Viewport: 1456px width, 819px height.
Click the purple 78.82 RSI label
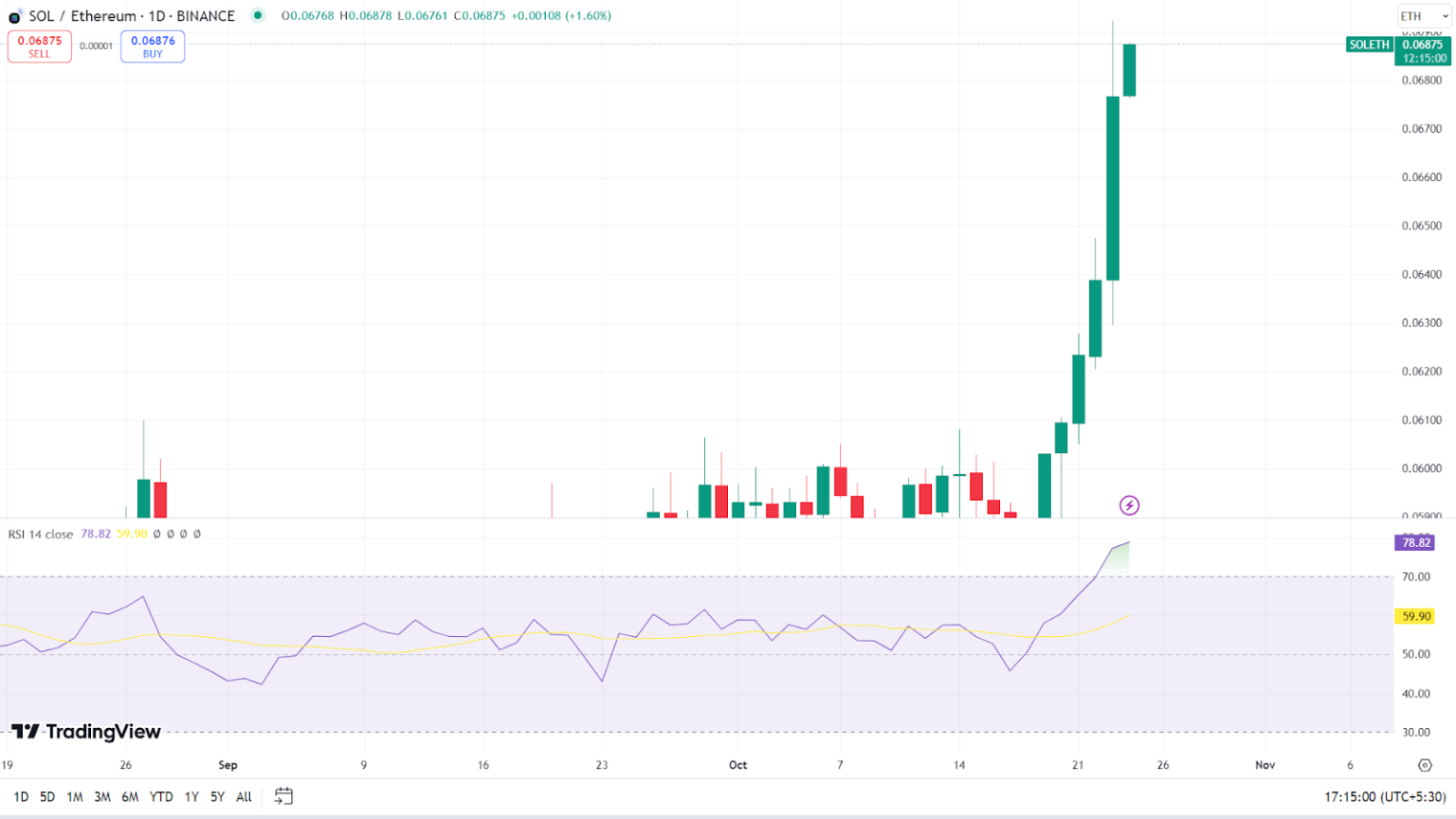pyautogui.click(x=1415, y=542)
